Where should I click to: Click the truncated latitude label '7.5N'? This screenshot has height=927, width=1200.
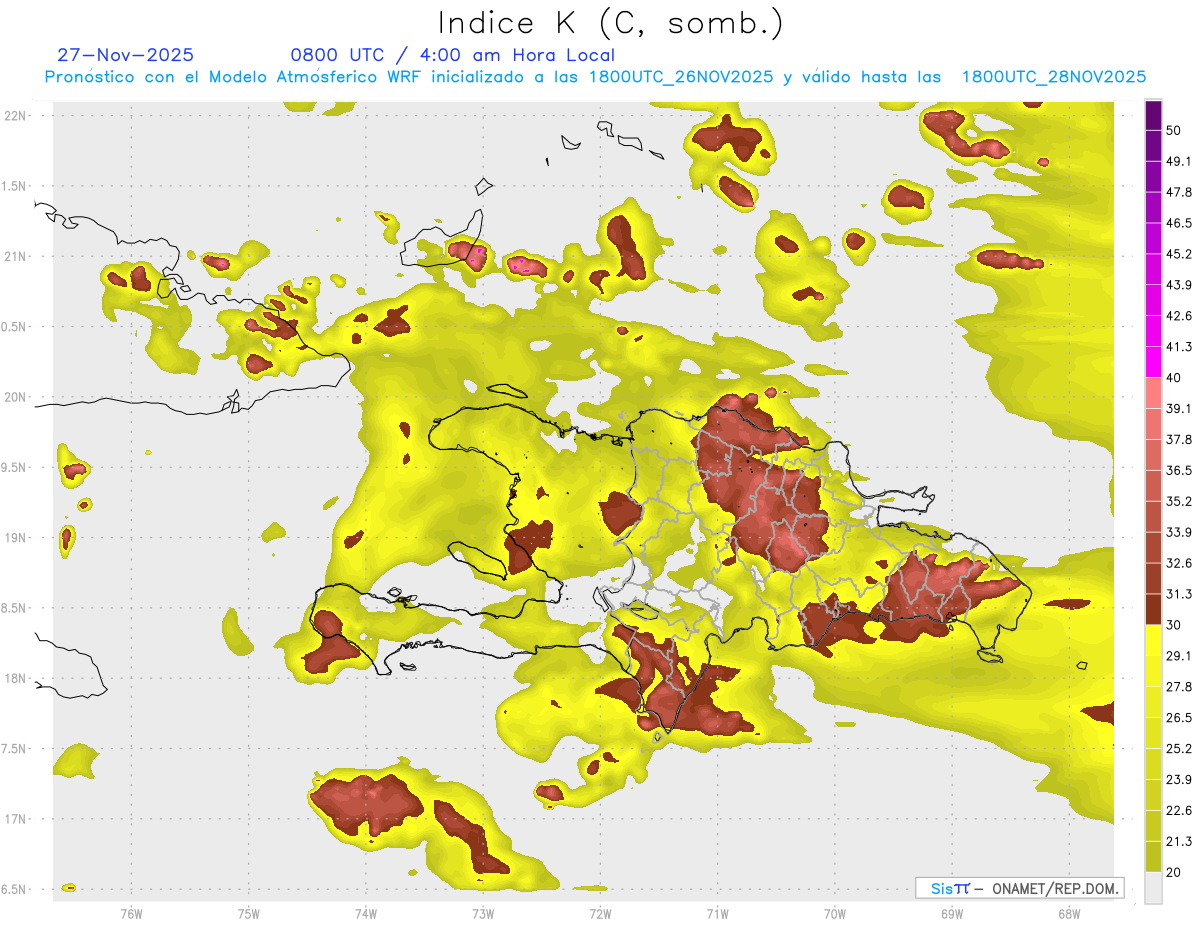pos(14,748)
